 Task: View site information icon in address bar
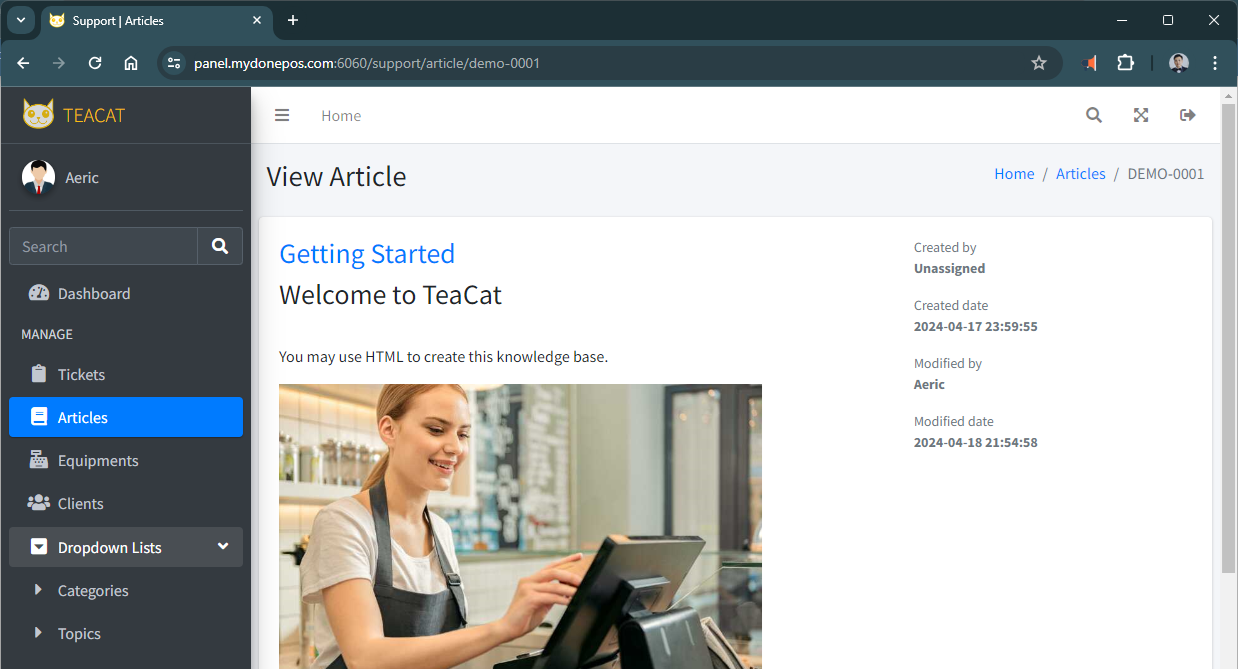click(174, 63)
